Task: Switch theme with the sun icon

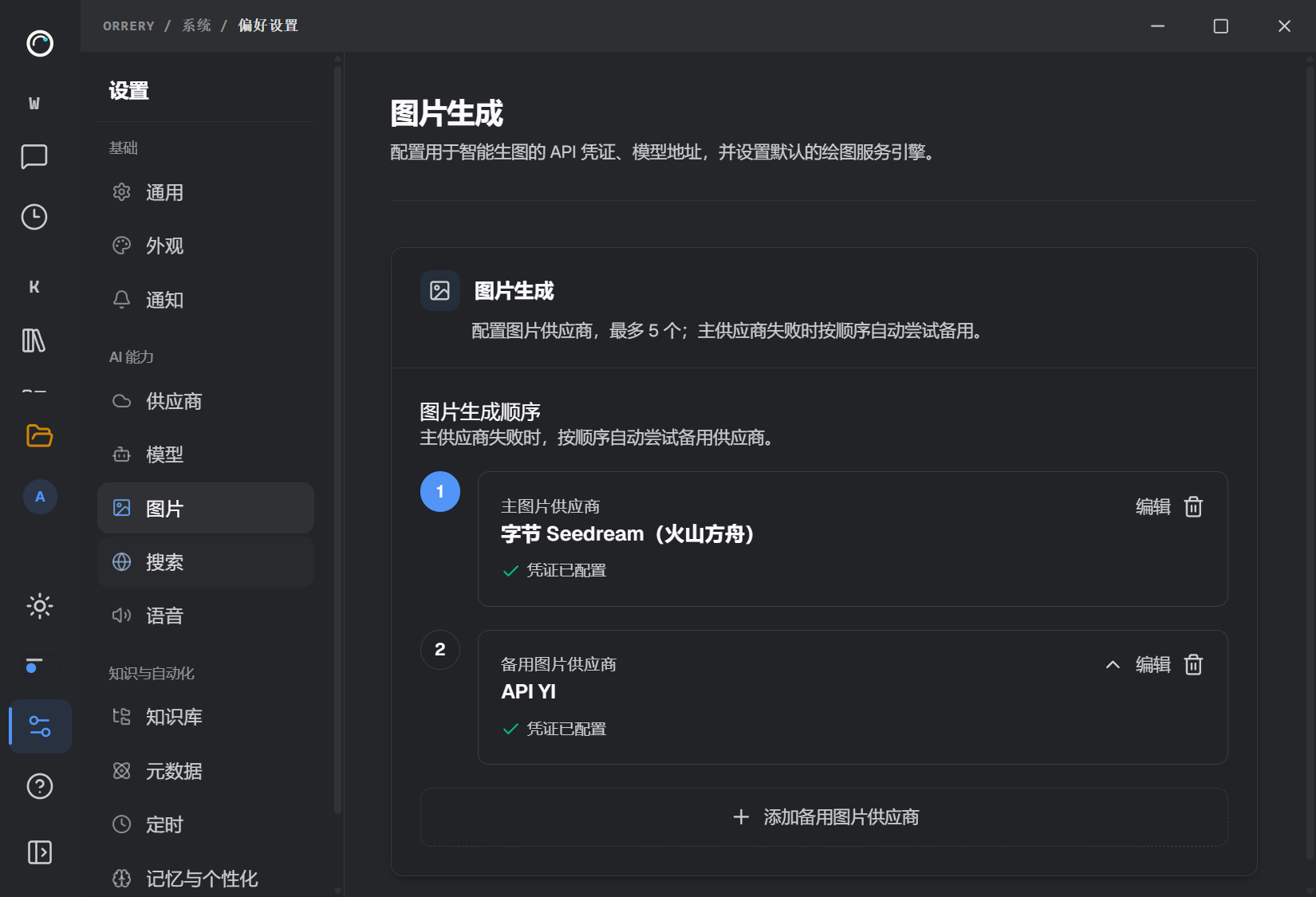Action: pos(40,606)
